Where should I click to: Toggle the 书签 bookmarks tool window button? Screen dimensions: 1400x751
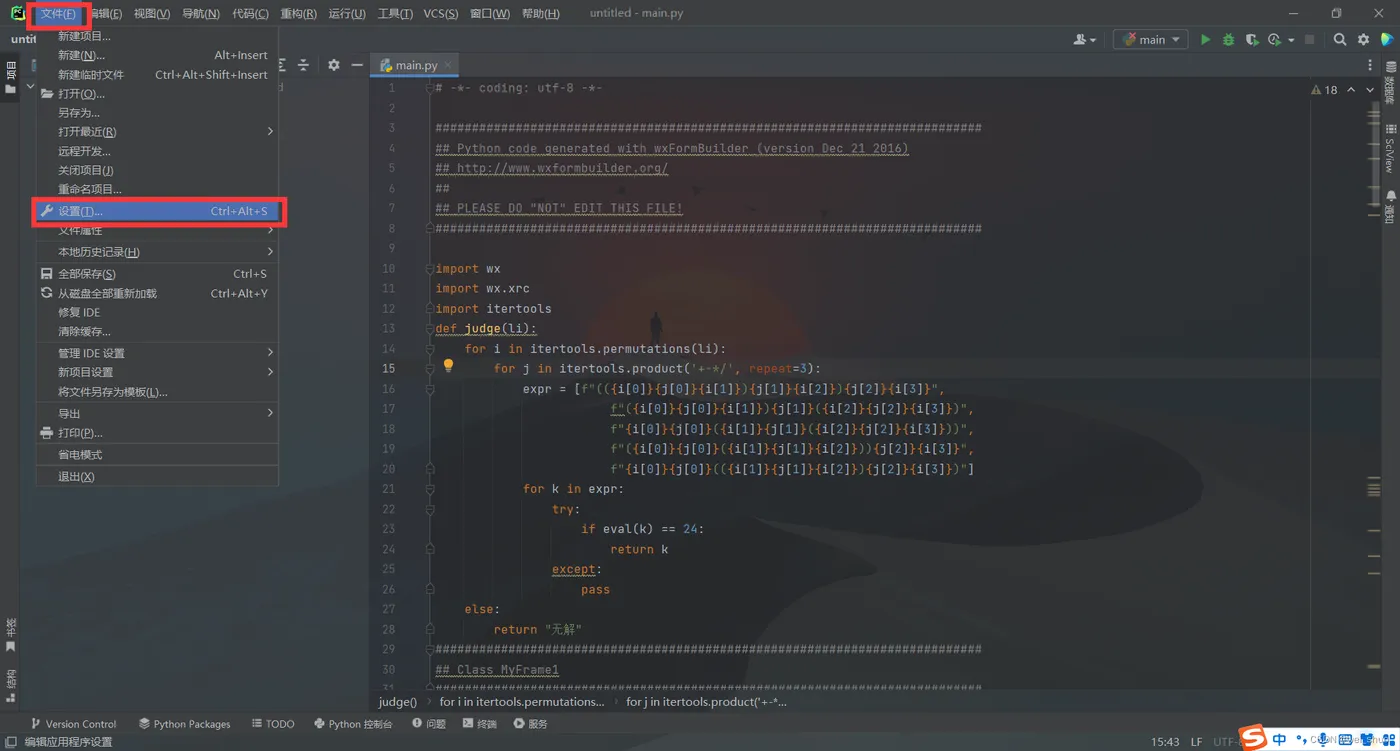[10, 635]
